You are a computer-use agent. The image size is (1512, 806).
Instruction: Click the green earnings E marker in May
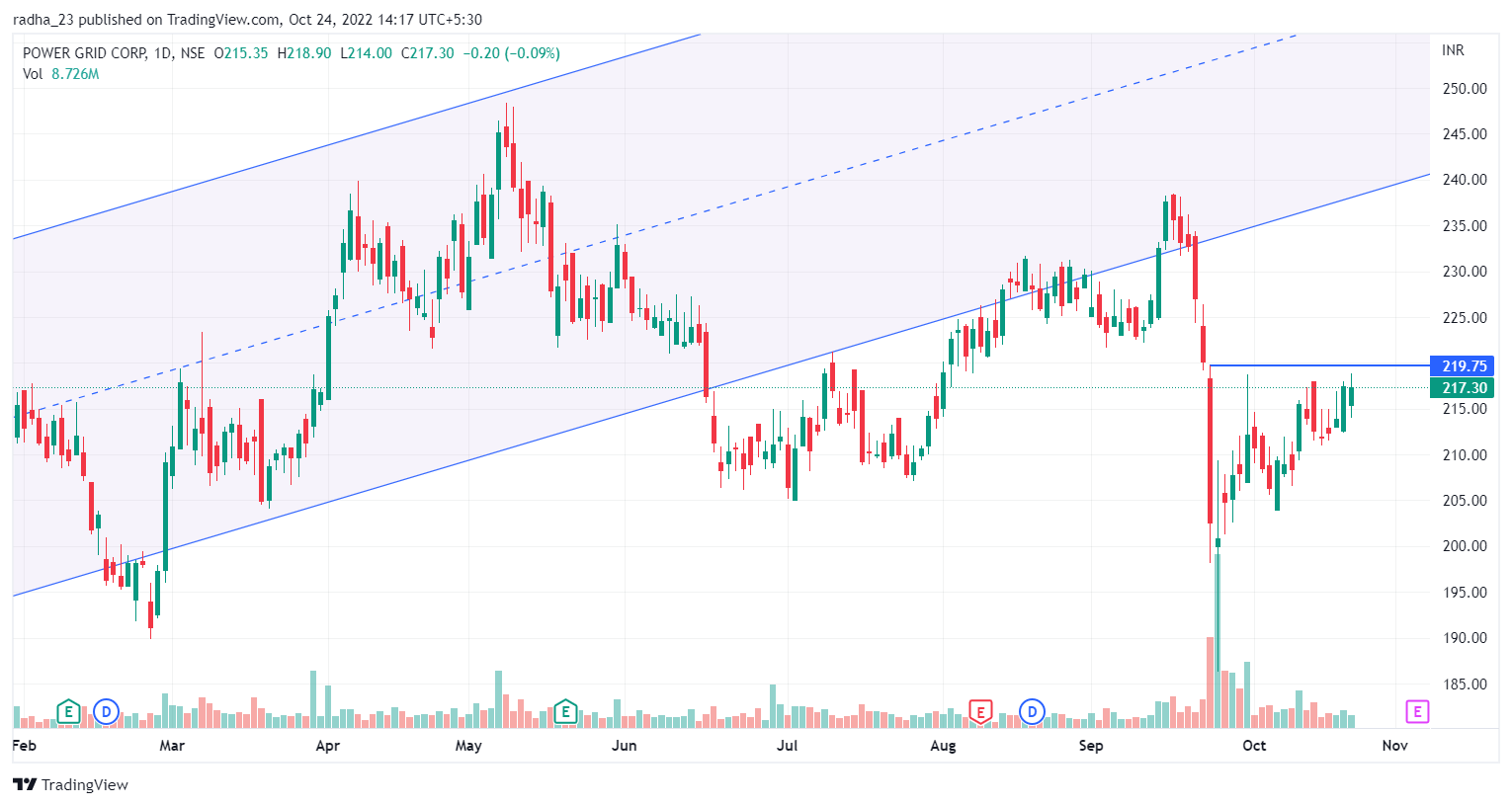pos(565,711)
